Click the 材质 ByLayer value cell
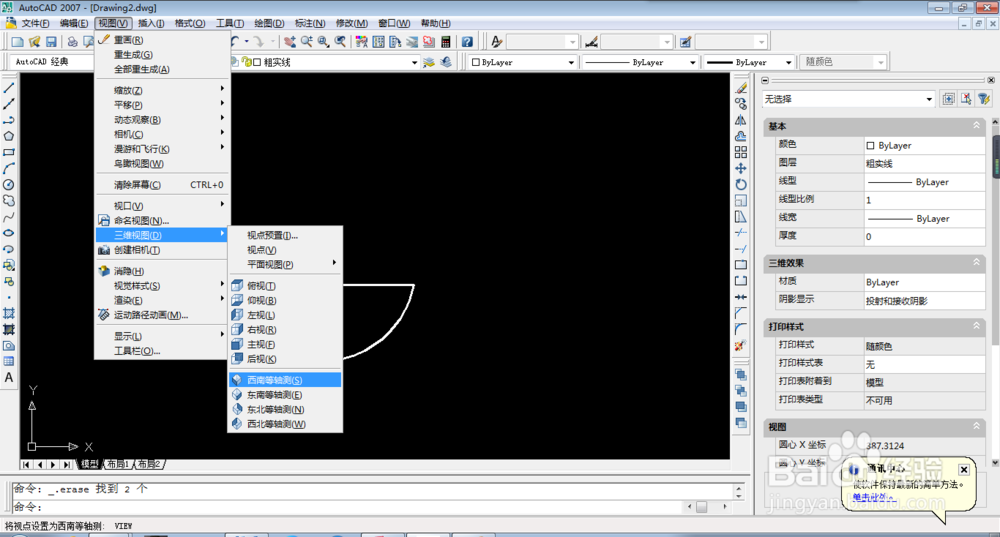Viewport: 1000px width, 537px height. [x=924, y=282]
